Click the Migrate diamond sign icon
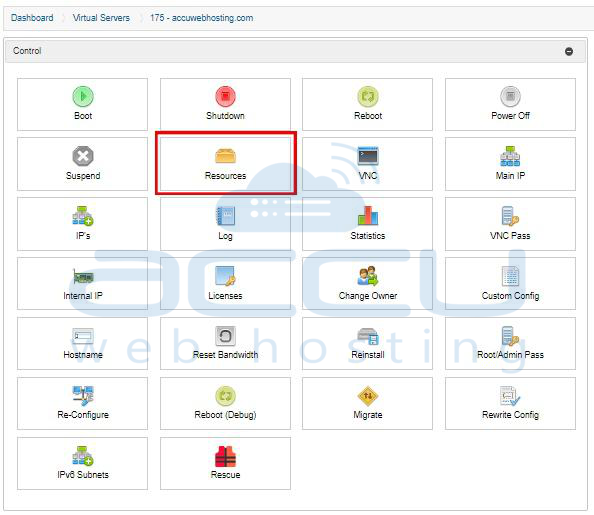This screenshot has width=594, height=515. click(x=368, y=396)
